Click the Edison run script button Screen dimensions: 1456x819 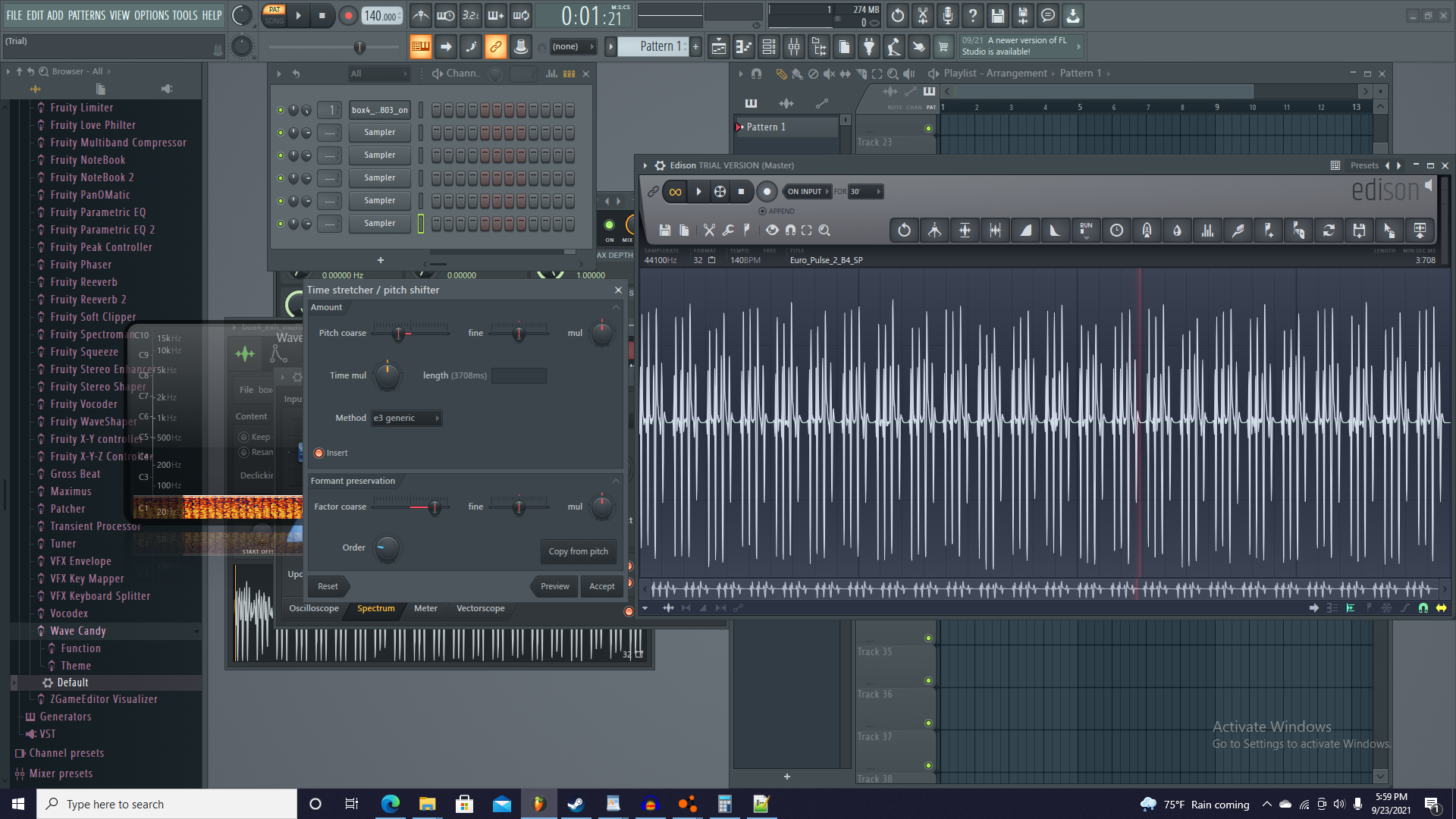(x=1086, y=231)
